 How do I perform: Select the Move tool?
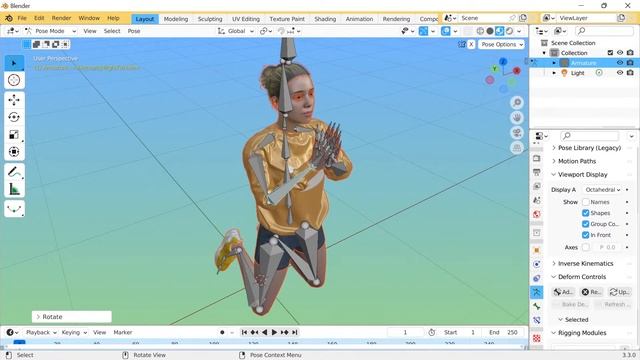click(x=14, y=100)
